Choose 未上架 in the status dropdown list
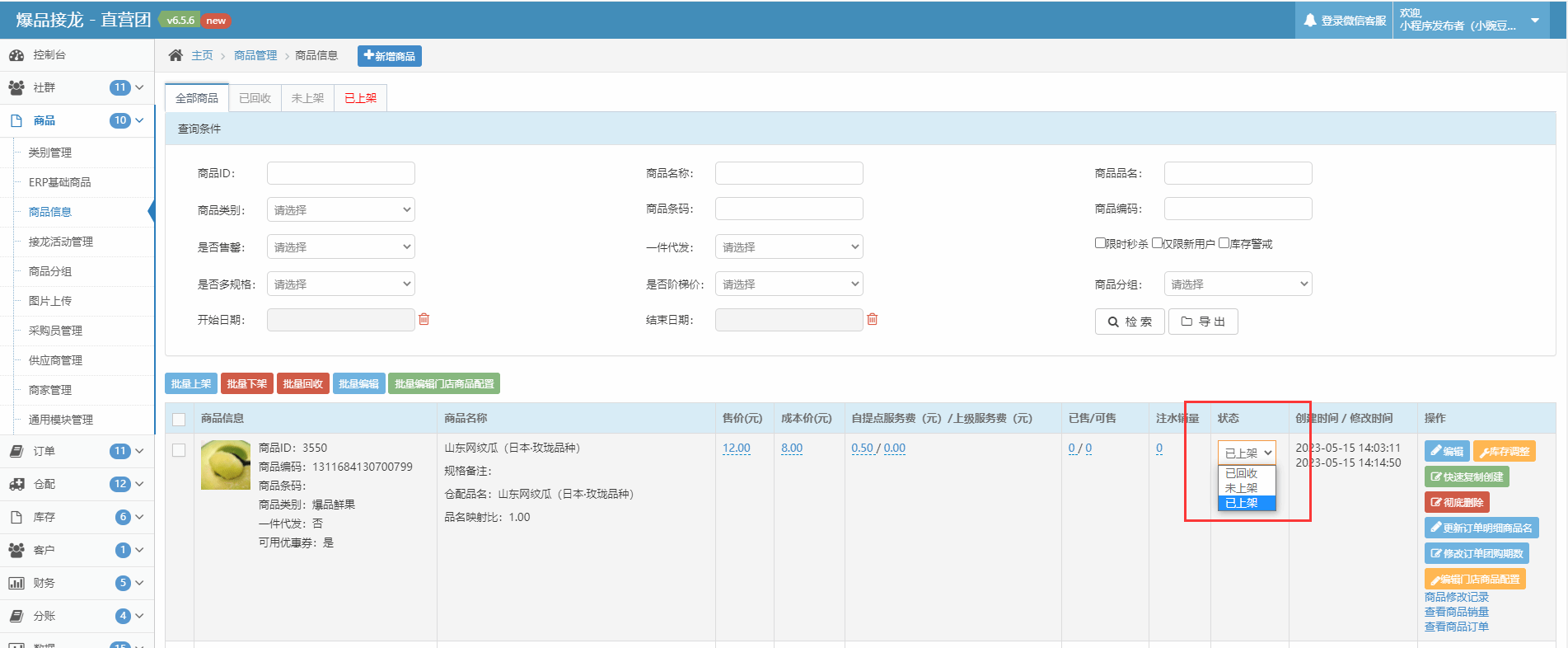 click(1247, 488)
